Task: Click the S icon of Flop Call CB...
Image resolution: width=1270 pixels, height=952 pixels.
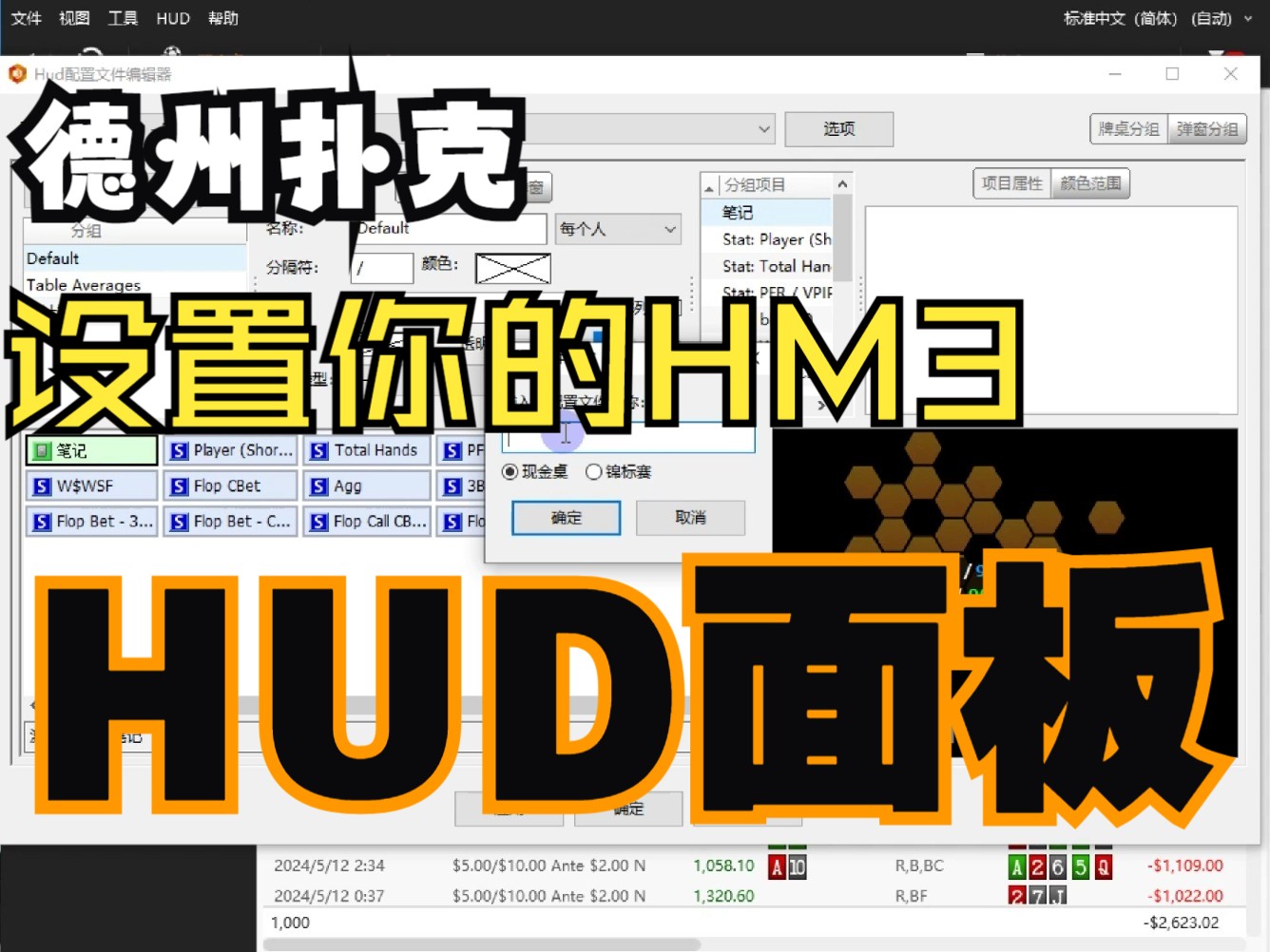Action: pyautogui.click(x=319, y=522)
